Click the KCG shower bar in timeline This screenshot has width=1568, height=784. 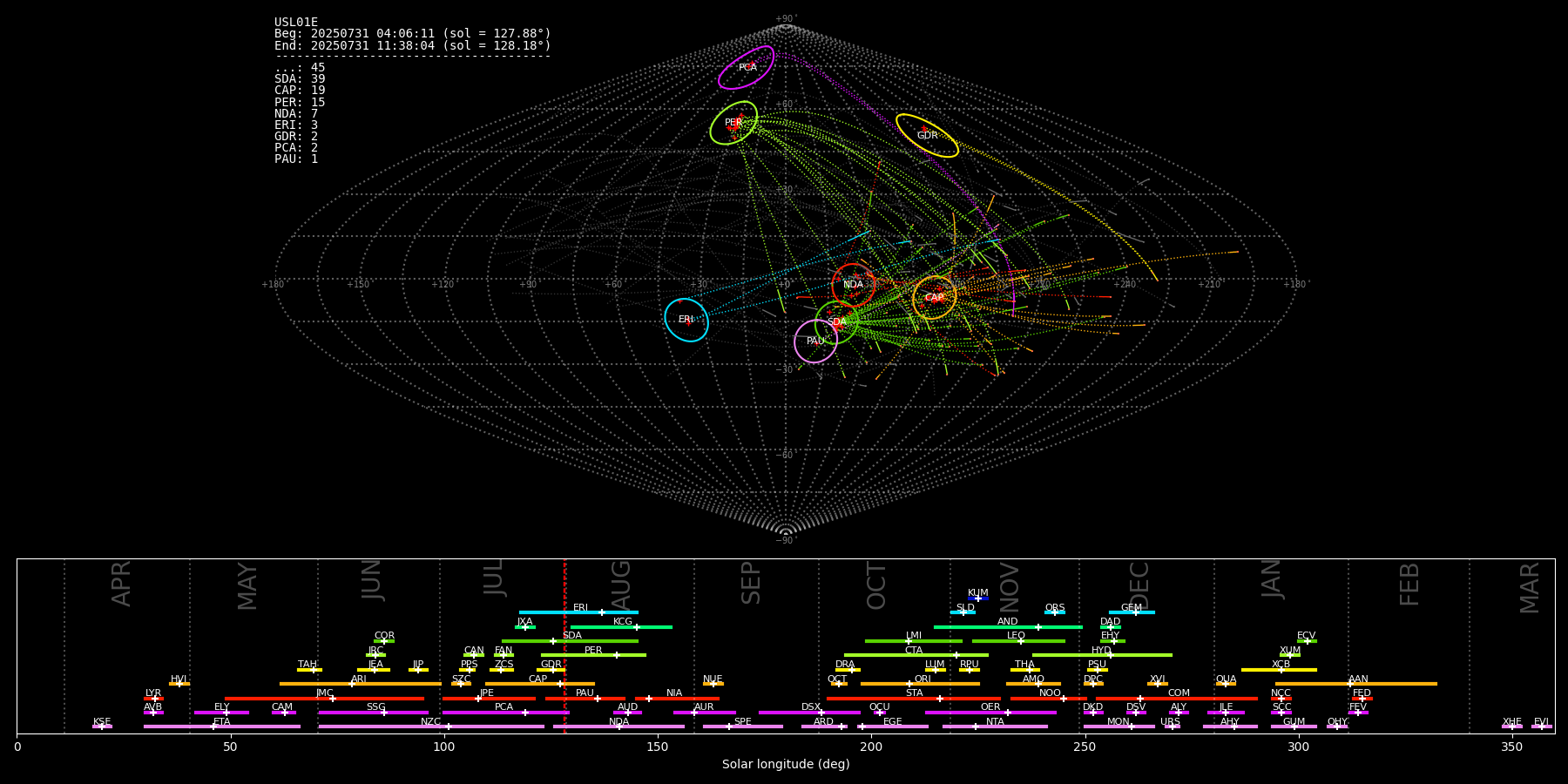(621, 626)
